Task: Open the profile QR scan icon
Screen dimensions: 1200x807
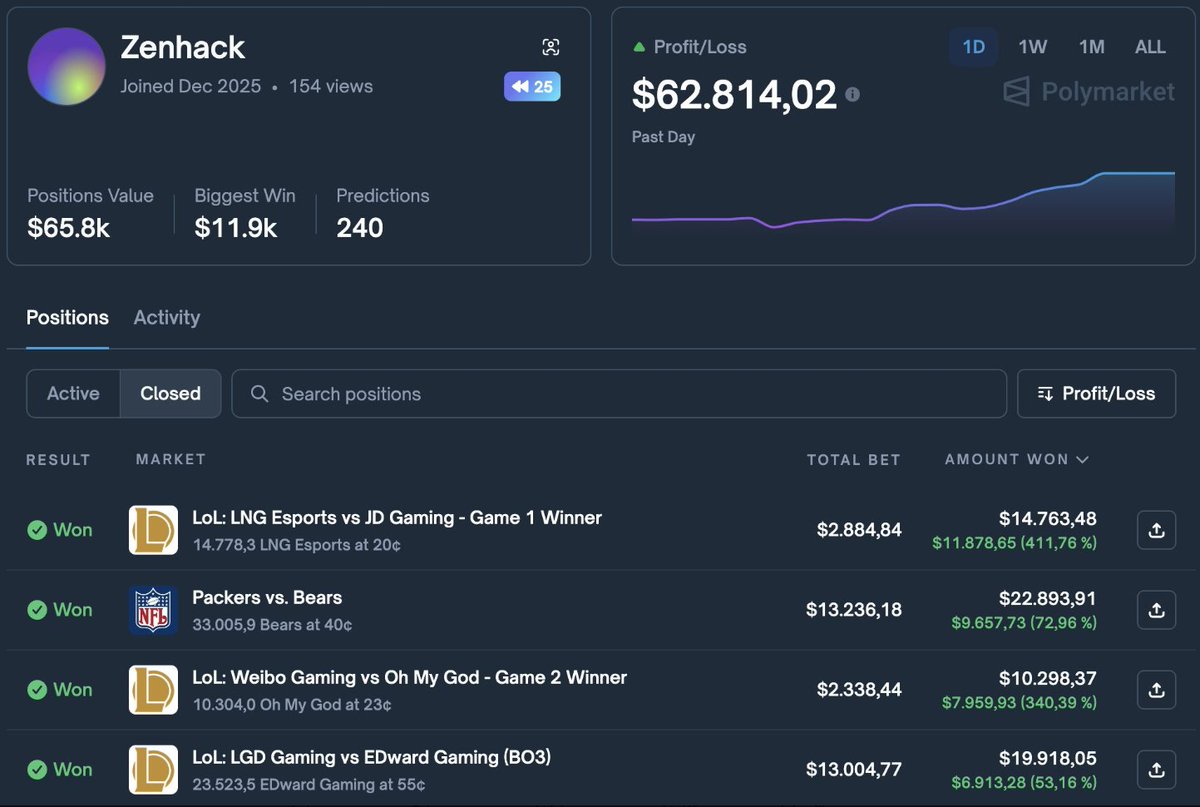Action: [x=551, y=47]
